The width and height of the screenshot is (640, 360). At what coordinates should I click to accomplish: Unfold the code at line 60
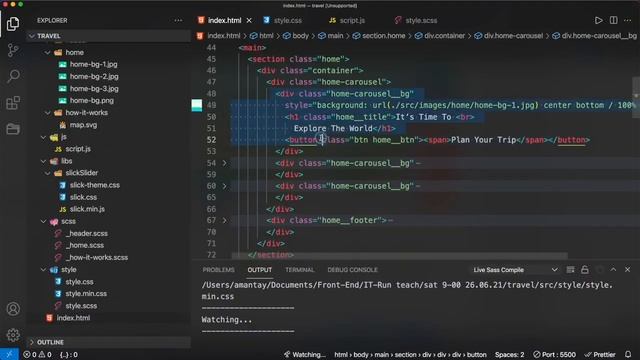pos(224,186)
